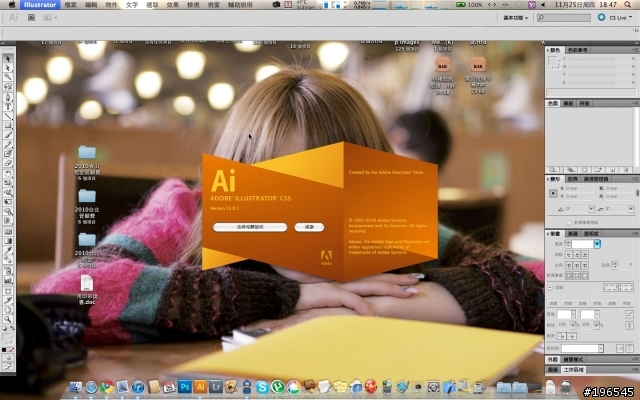Select the Type tool

(x=8, y=107)
